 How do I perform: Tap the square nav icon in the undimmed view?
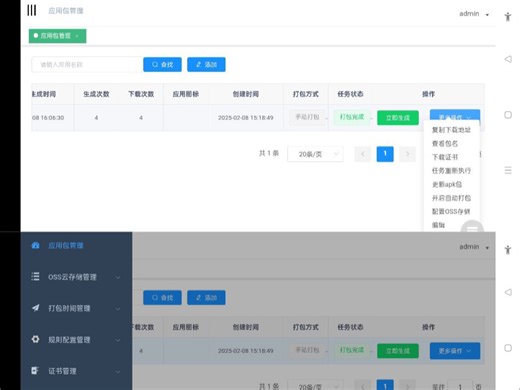[x=508, y=115]
